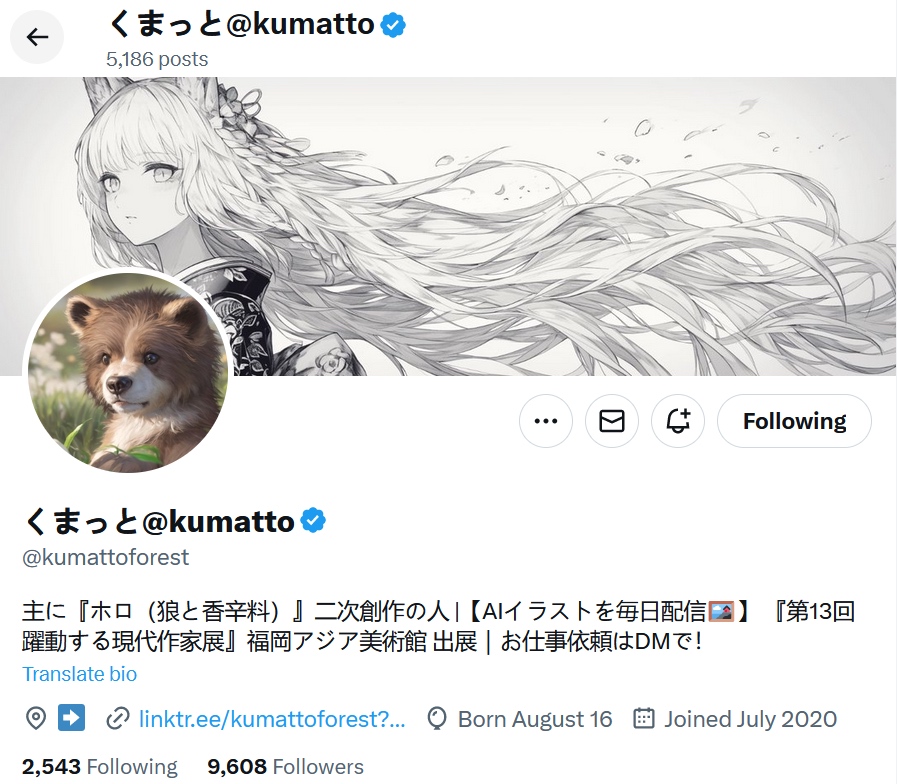Viewport: 900px width, 784px height.
Task: Open the linktr.ee/kumattoforest link
Action: pyautogui.click(x=272, y=719)
